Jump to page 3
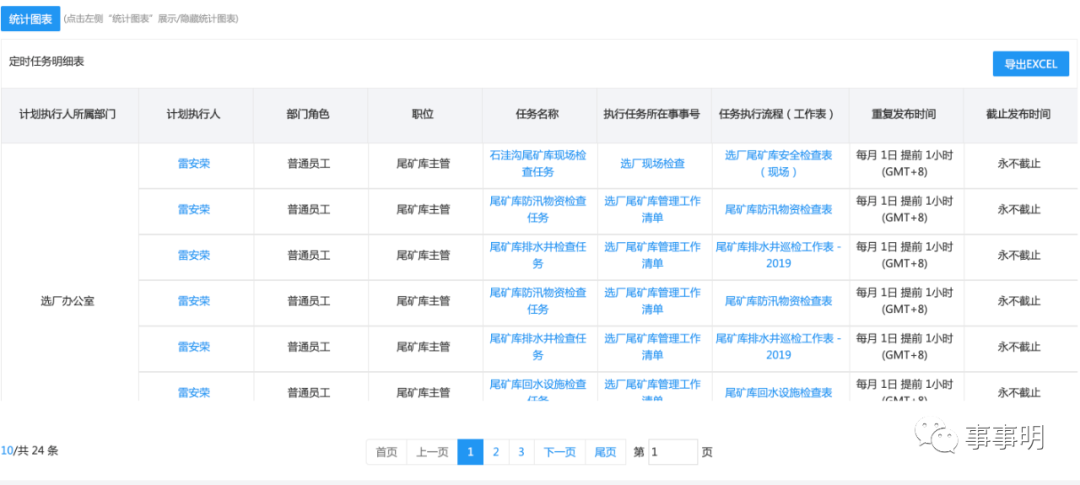 tap(521, 452)
